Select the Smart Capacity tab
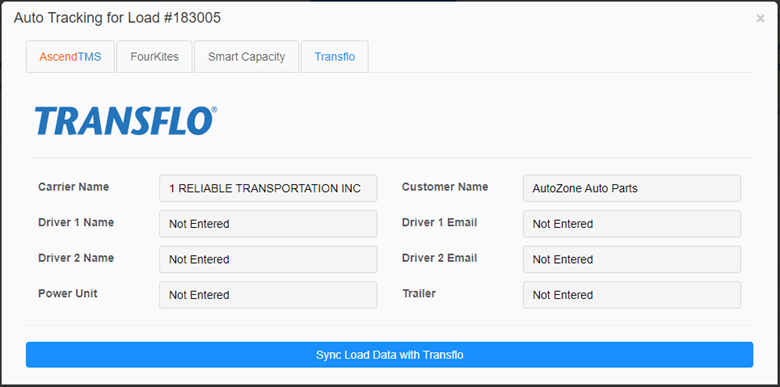The image size is (780, 387). (246, 57)
